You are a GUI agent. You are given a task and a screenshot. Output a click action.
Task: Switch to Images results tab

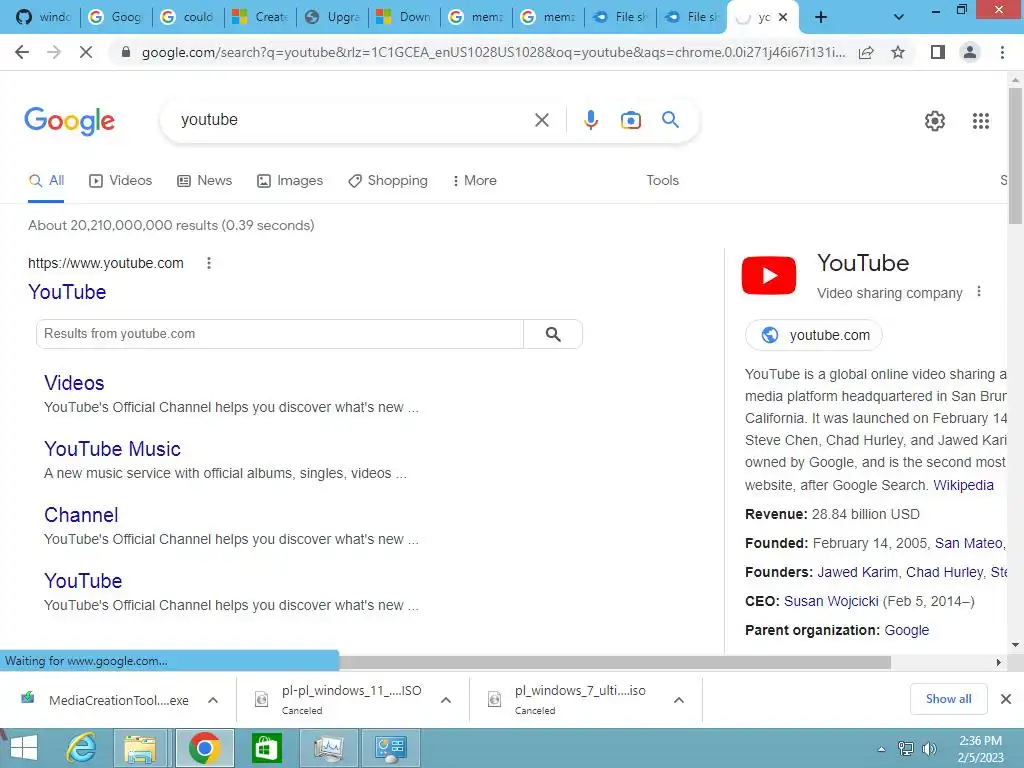tap(290, 181)
